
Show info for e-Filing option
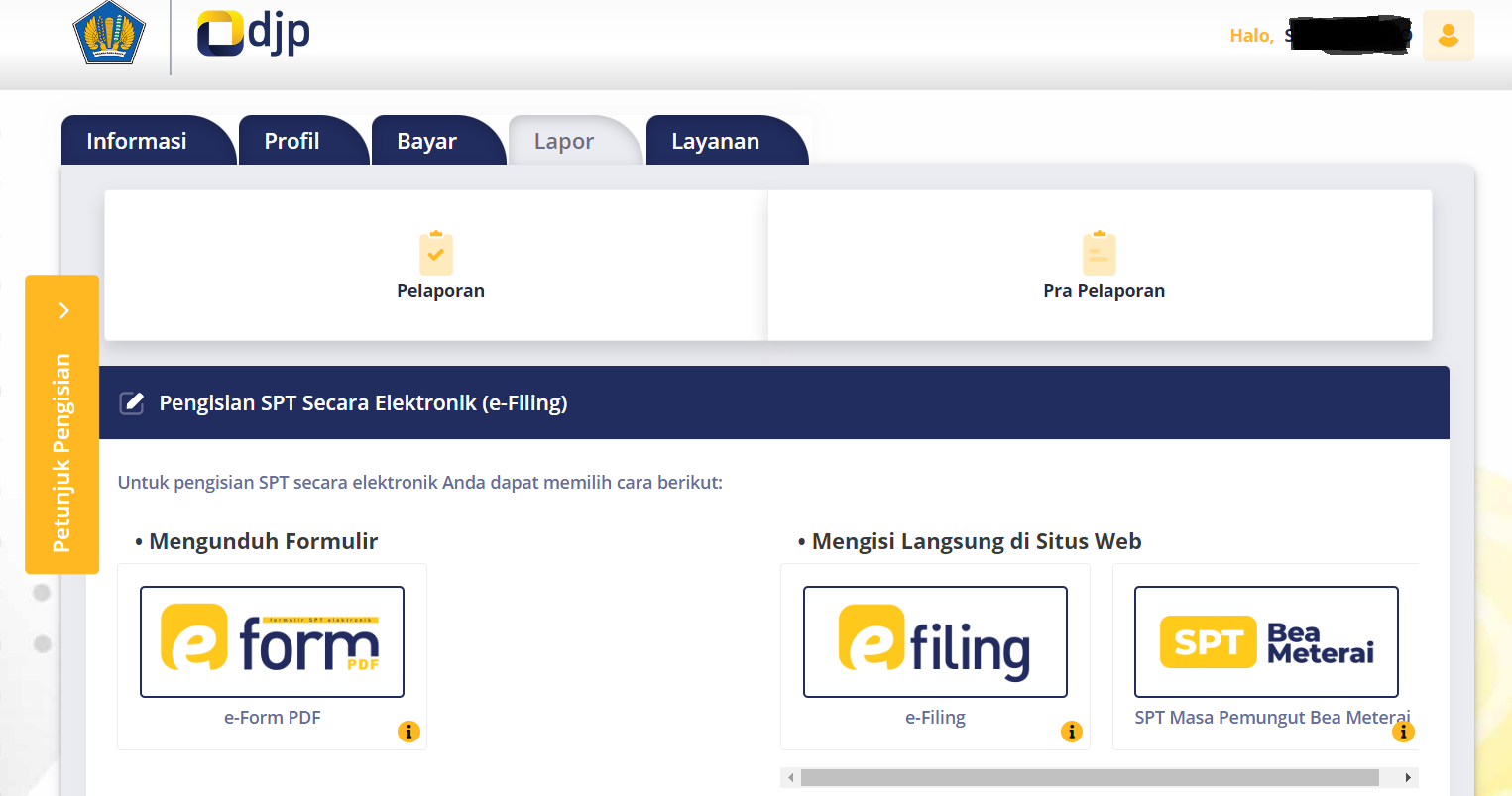[x=1072, y=732]
